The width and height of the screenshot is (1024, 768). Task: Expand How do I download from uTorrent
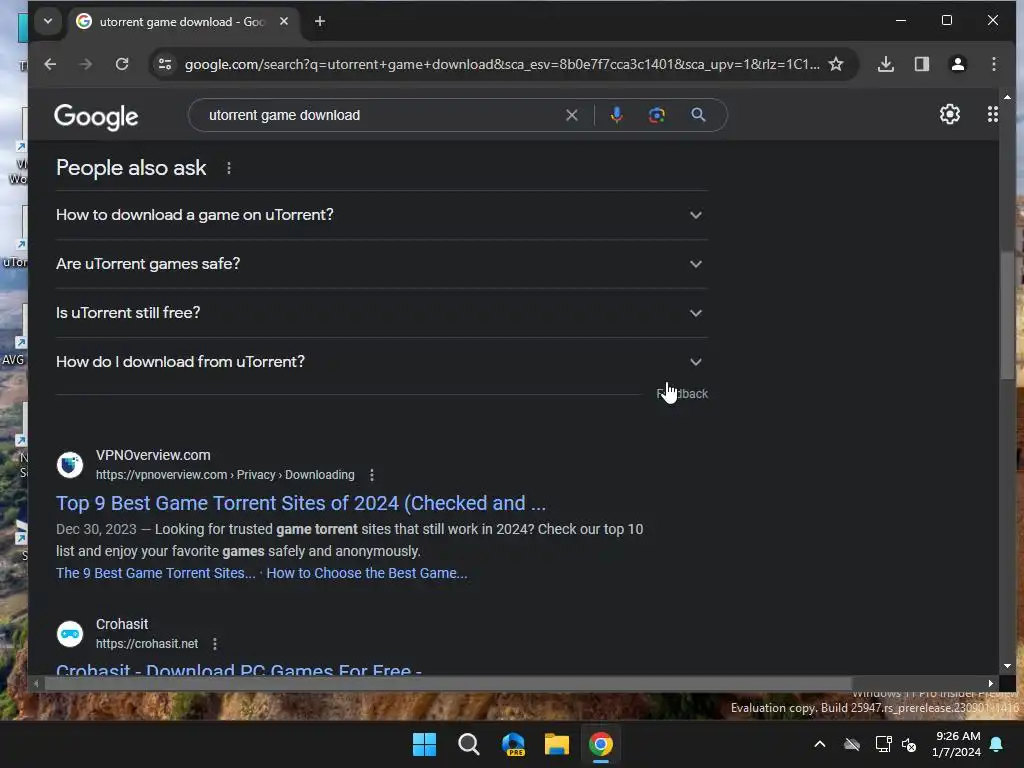382,362
